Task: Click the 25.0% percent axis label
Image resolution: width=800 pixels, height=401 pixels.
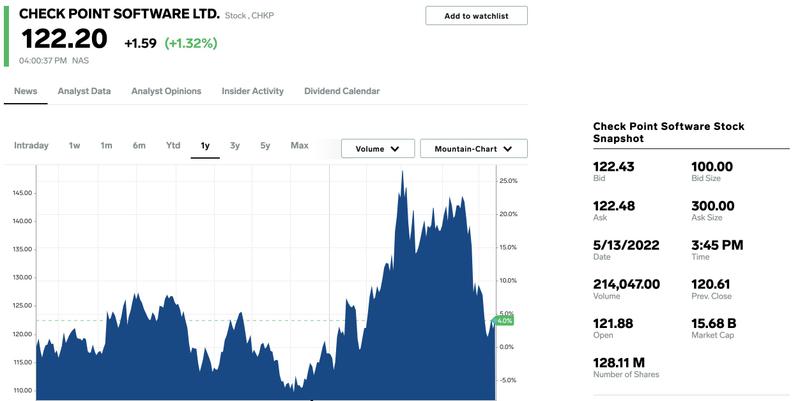Action: [508, 181]
